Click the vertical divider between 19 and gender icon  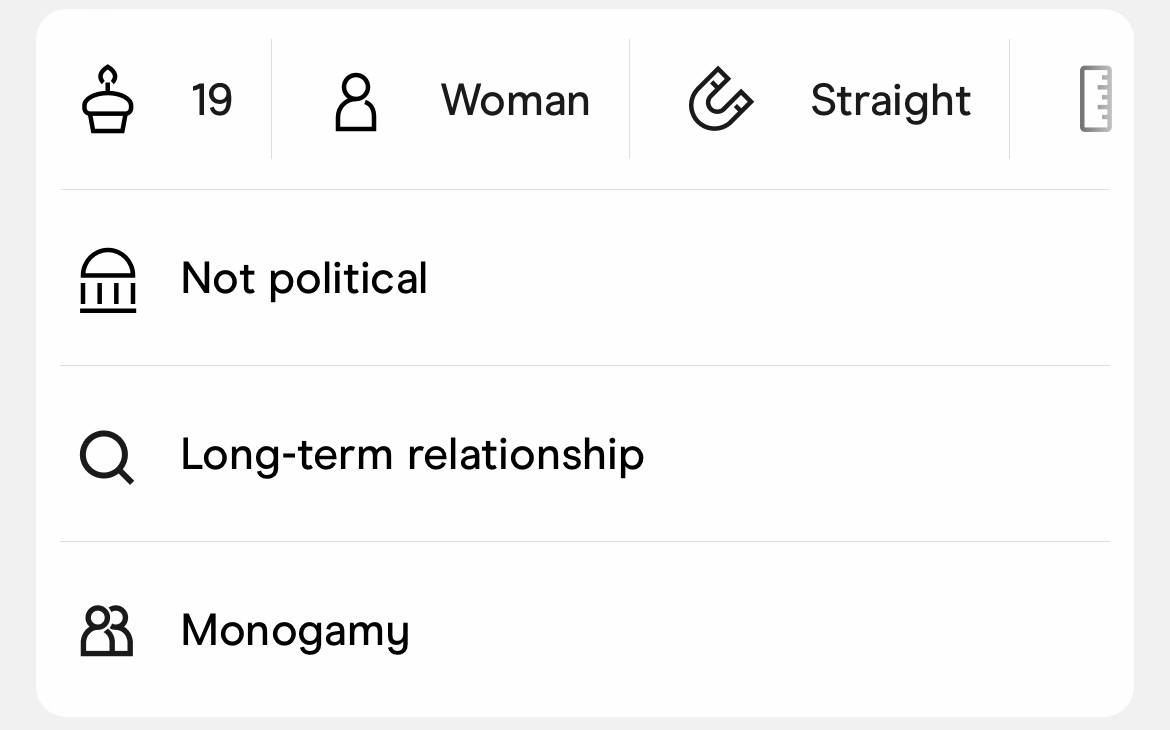tap(272, 99)
